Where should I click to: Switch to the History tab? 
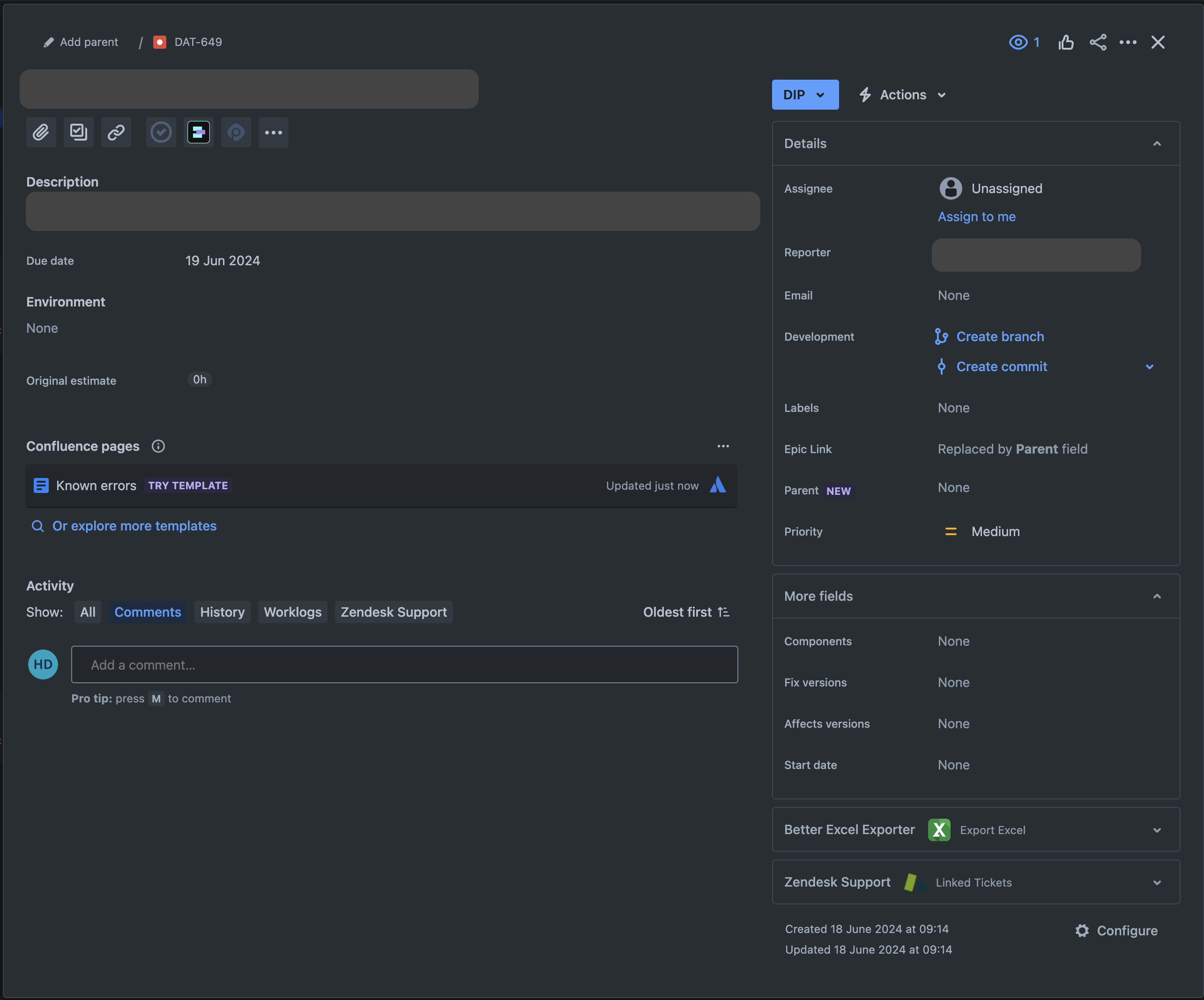223,612
